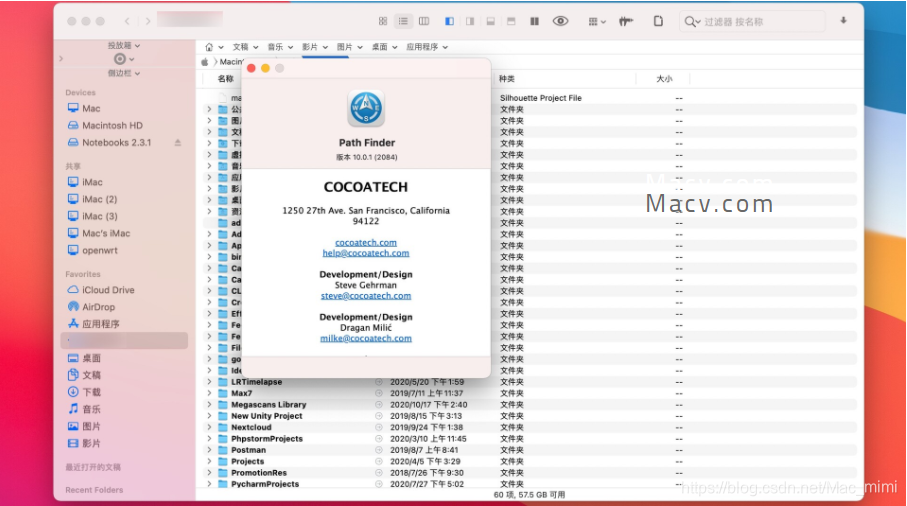This screenshot has width=907, height=506.
Task: Select the PhpstormProjects folder row
Action: pos(529,439)
